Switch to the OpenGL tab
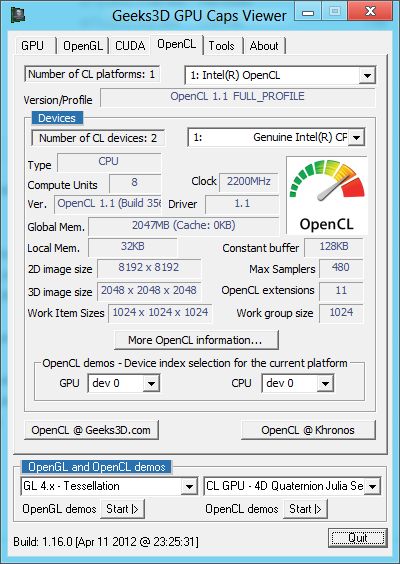The image size is (400, 564). pyautogui.click(x=83, y=46)
